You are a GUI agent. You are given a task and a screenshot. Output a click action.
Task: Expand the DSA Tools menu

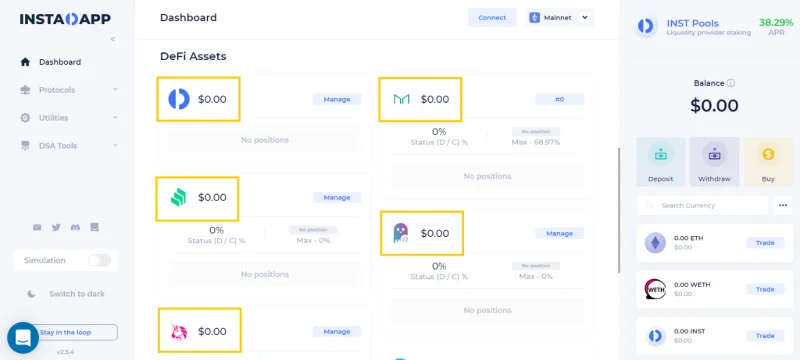(x=115, y=146)
